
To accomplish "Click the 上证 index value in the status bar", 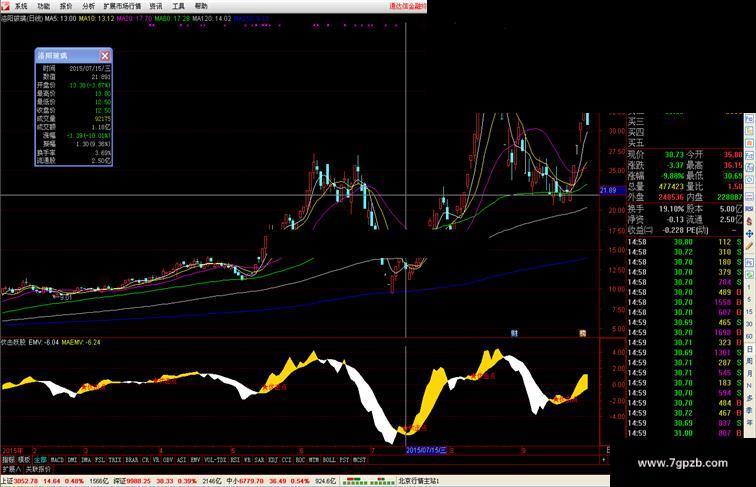I will pyautogui.click(x=27, y=481).
